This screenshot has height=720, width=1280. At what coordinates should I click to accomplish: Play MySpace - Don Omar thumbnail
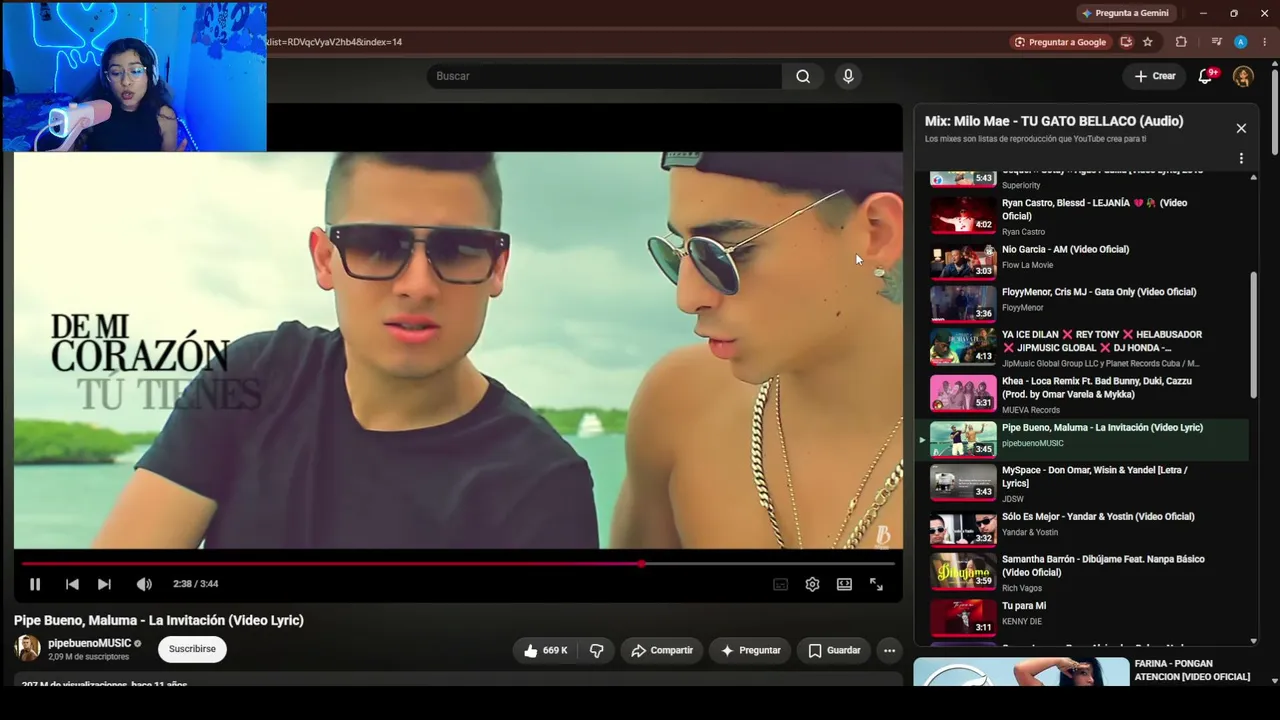(x=963, y=482)
